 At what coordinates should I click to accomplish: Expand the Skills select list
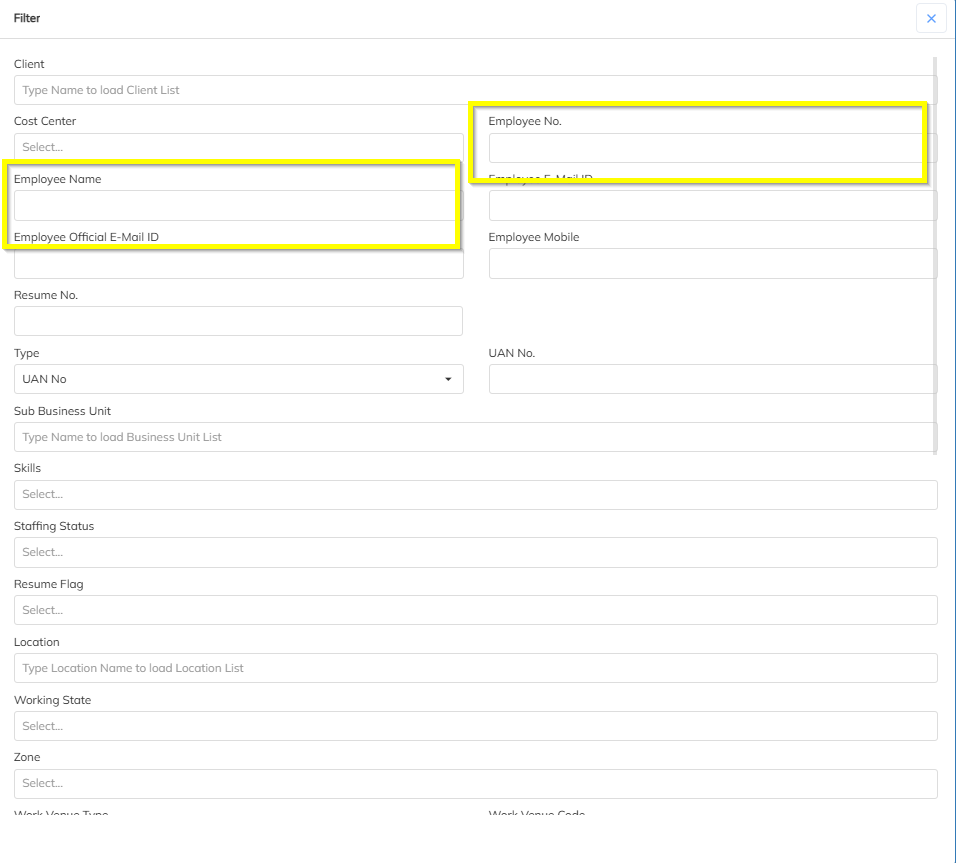[x=475, y=494]
